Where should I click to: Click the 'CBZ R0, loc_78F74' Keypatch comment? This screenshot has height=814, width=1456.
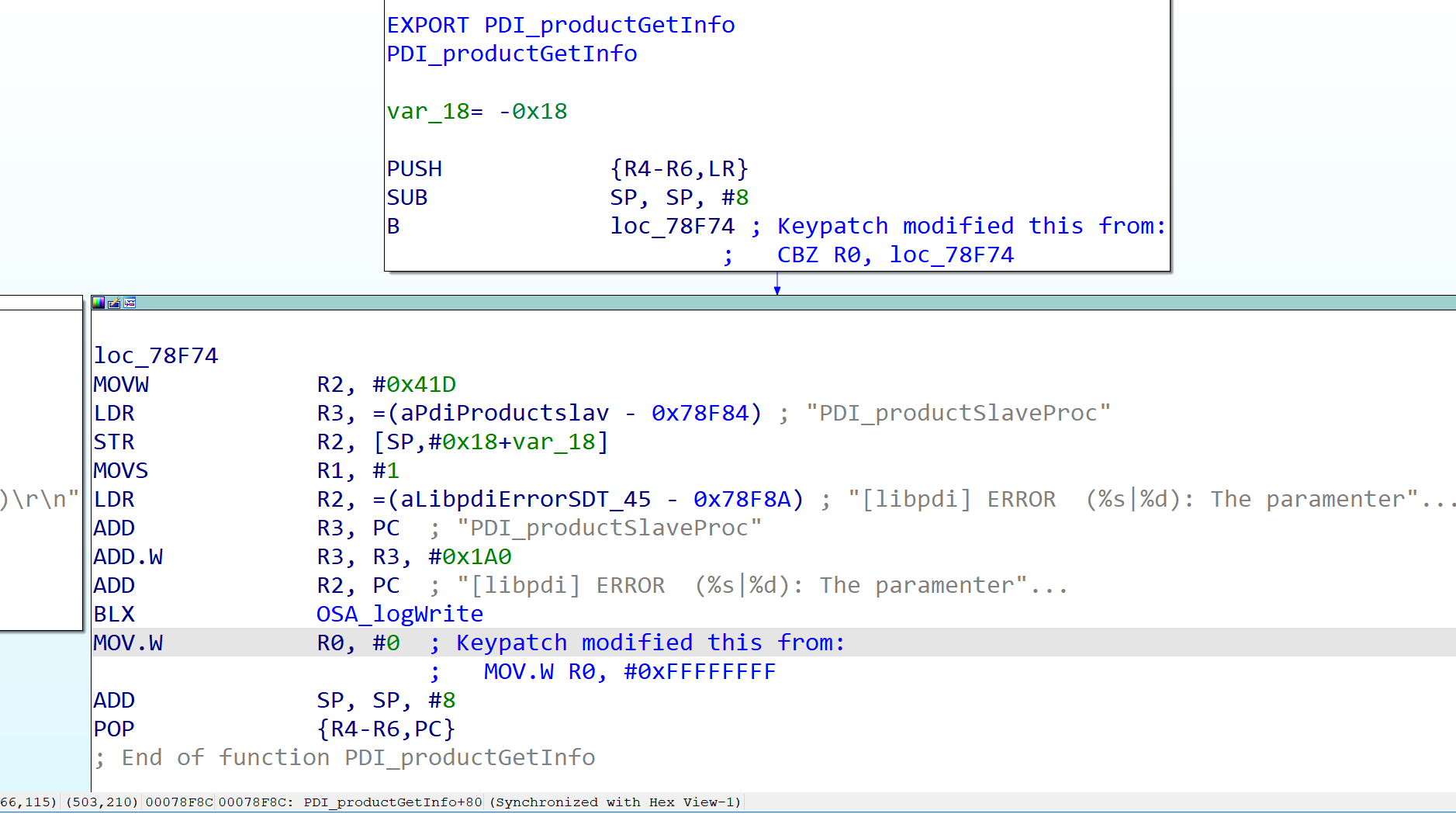[895, 255]
